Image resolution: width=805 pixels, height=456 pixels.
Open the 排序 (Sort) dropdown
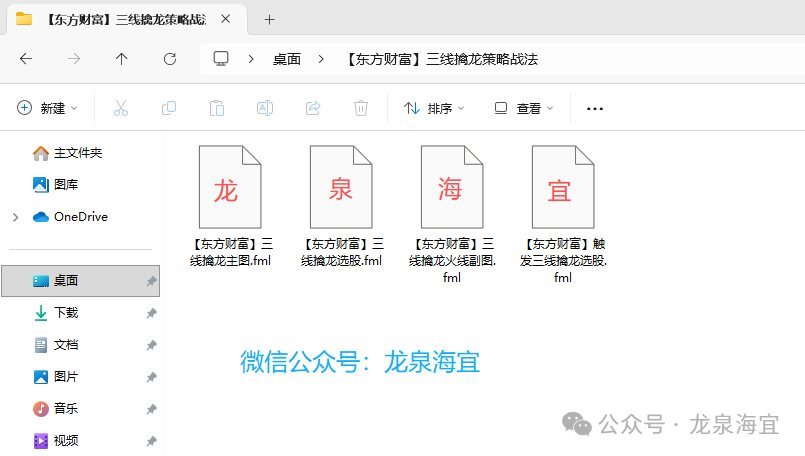pos(434,108)
